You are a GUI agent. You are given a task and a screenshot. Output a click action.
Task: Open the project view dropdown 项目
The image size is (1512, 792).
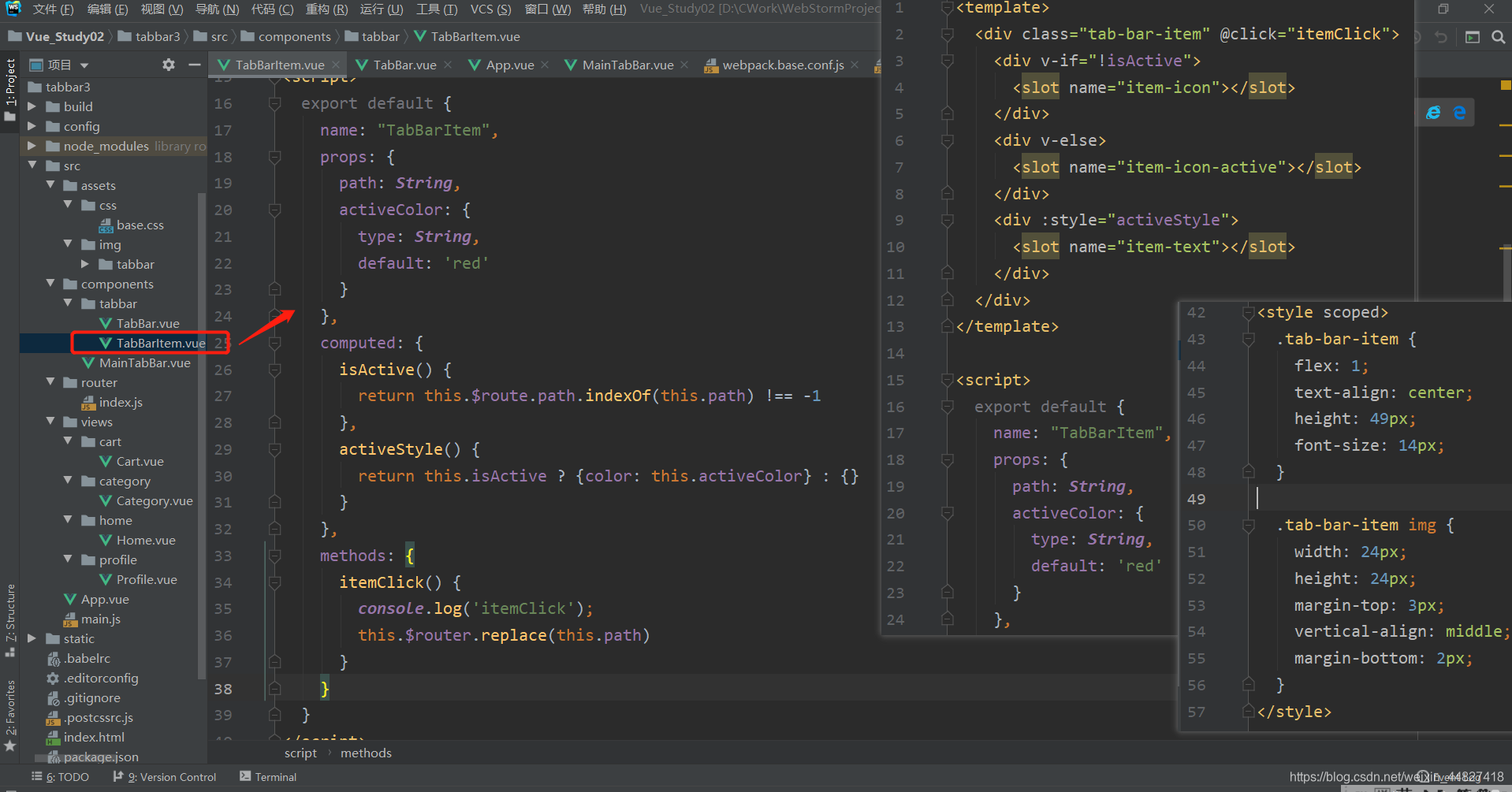[x=59, y=65]
